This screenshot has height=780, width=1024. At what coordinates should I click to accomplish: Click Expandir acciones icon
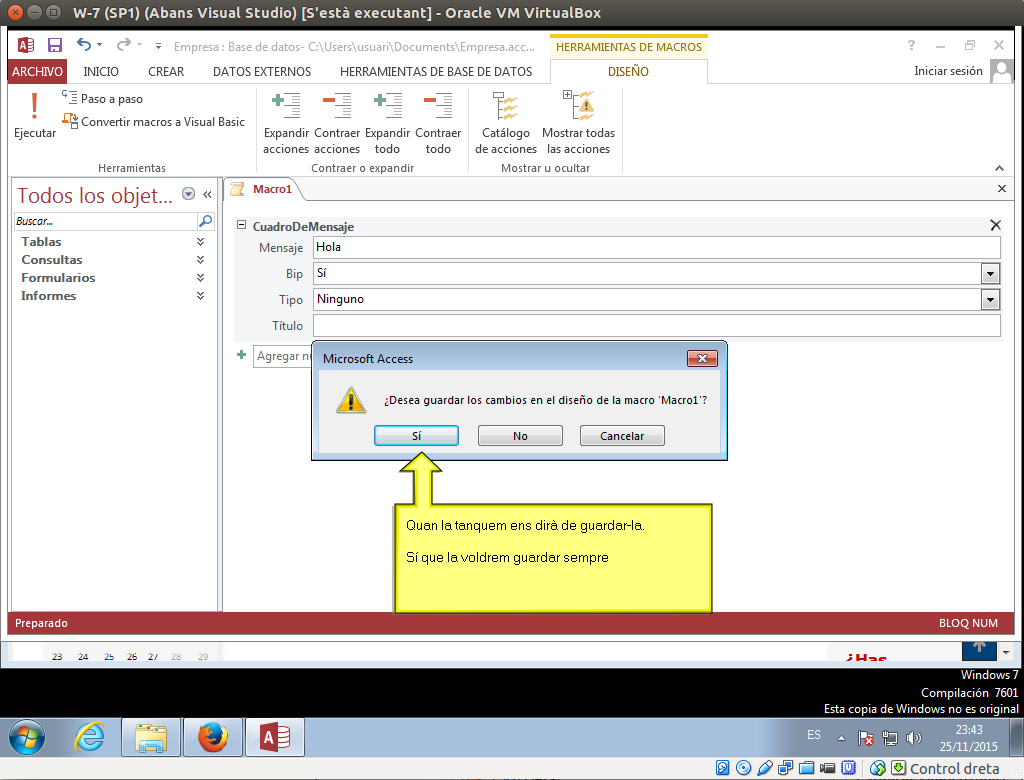point(286,123)
